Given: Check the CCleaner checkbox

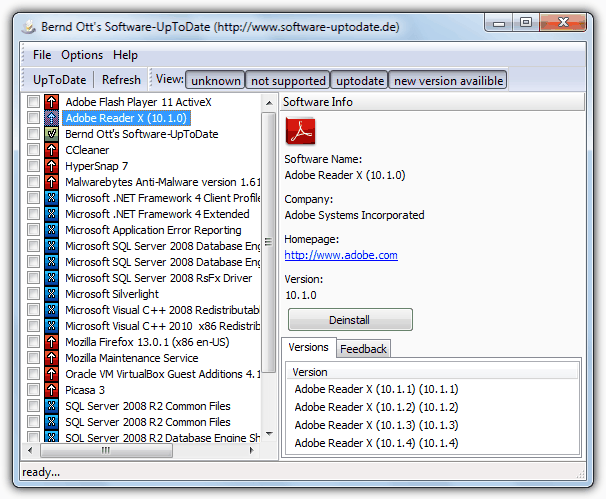Looking at the screenshot, I should click(x=33, y=150).
